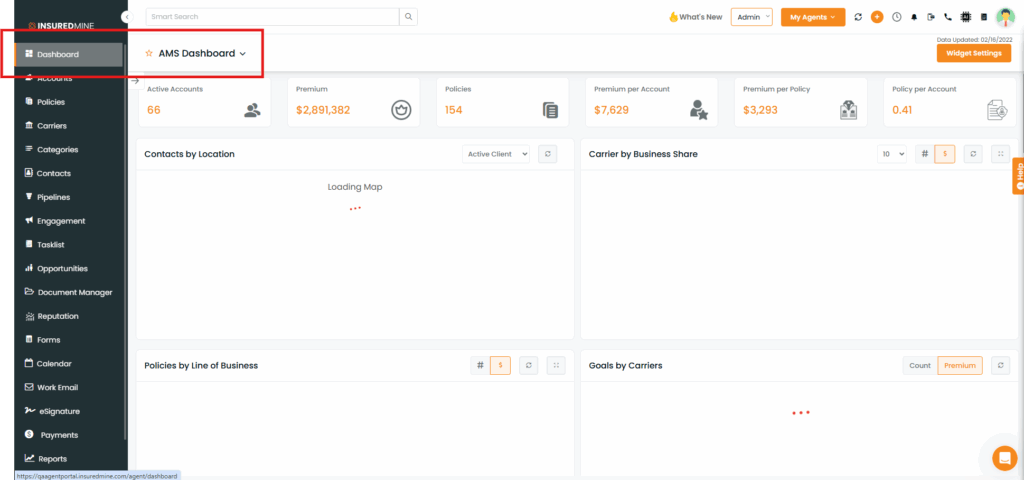Toggle dollar ($) in Policies by Line of Business
Viewport: 1024px width, 480px height.
pyautogui.click(x=500, y=365)
